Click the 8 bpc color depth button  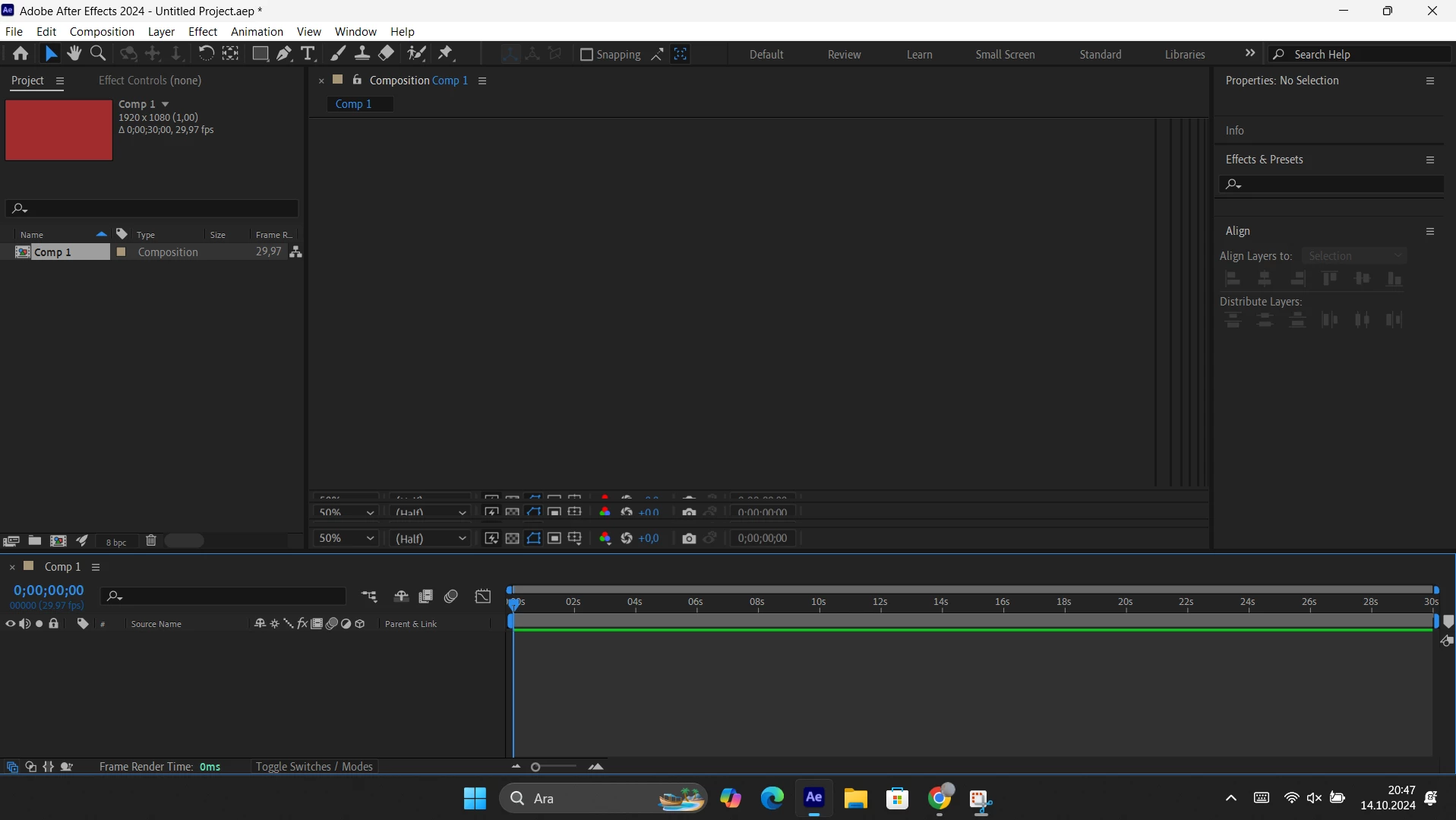tap(116, 542)
